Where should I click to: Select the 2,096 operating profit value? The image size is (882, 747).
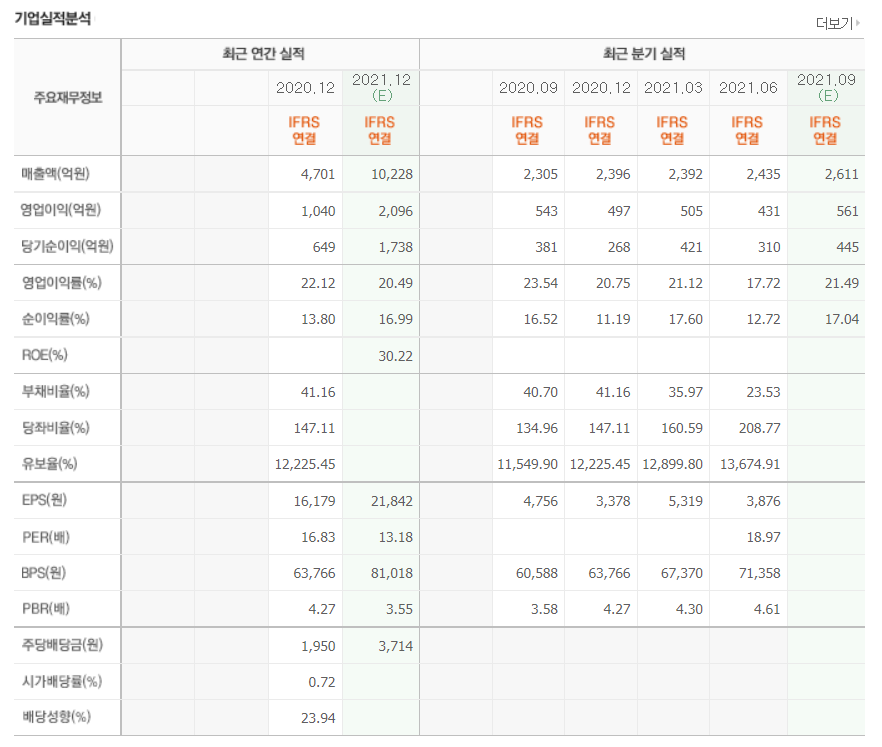coord(395,211)
